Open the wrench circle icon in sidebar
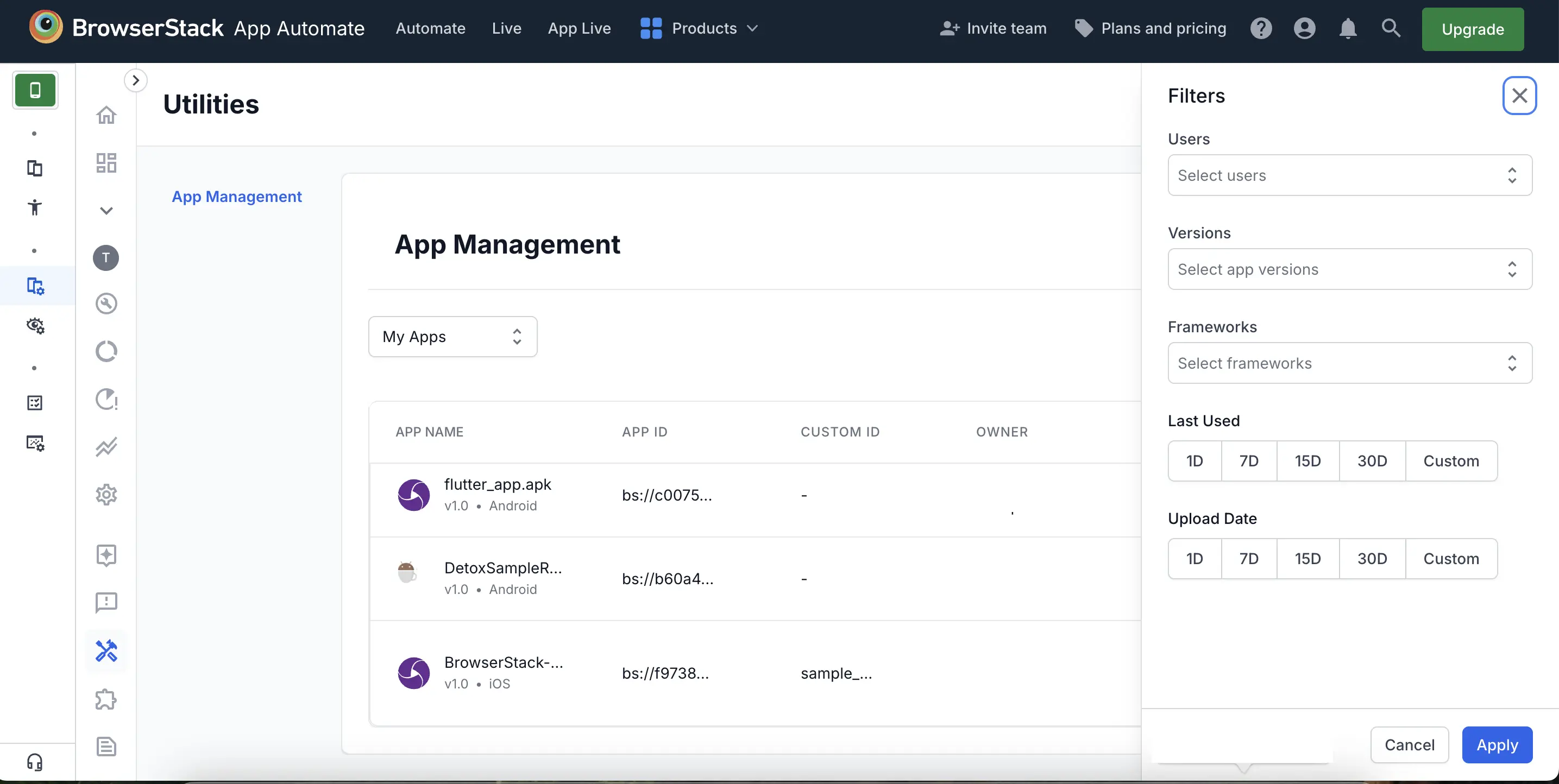This screenshot has width=1559, height=784. (x=106, y=303)
